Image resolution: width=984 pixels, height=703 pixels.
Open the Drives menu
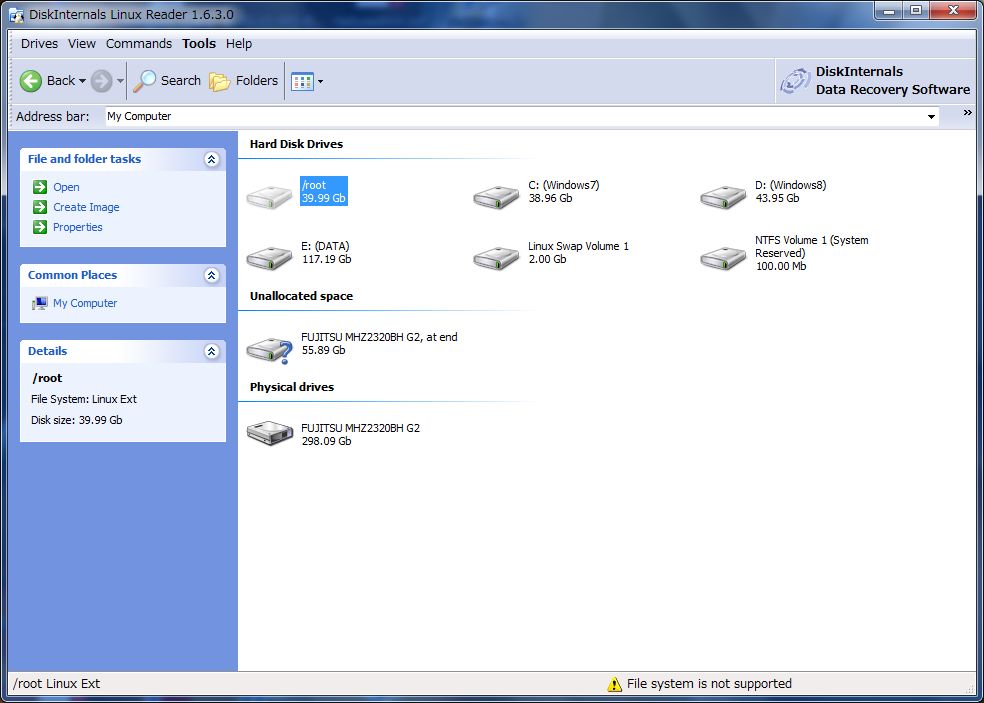coord(39,44)
